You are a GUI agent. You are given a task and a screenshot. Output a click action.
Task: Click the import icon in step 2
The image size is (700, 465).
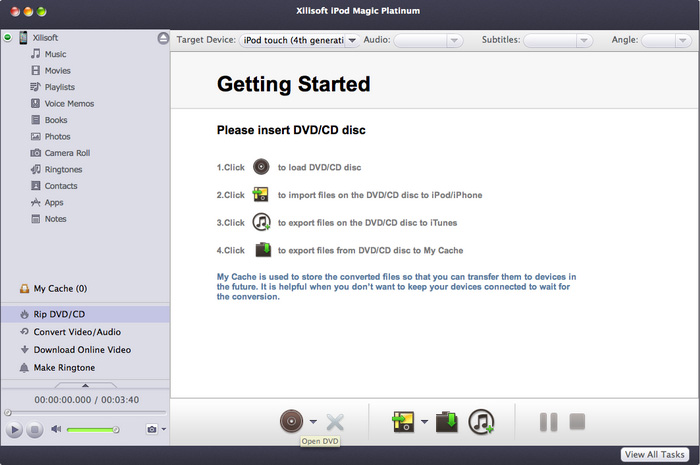click(x=261, y=195)
